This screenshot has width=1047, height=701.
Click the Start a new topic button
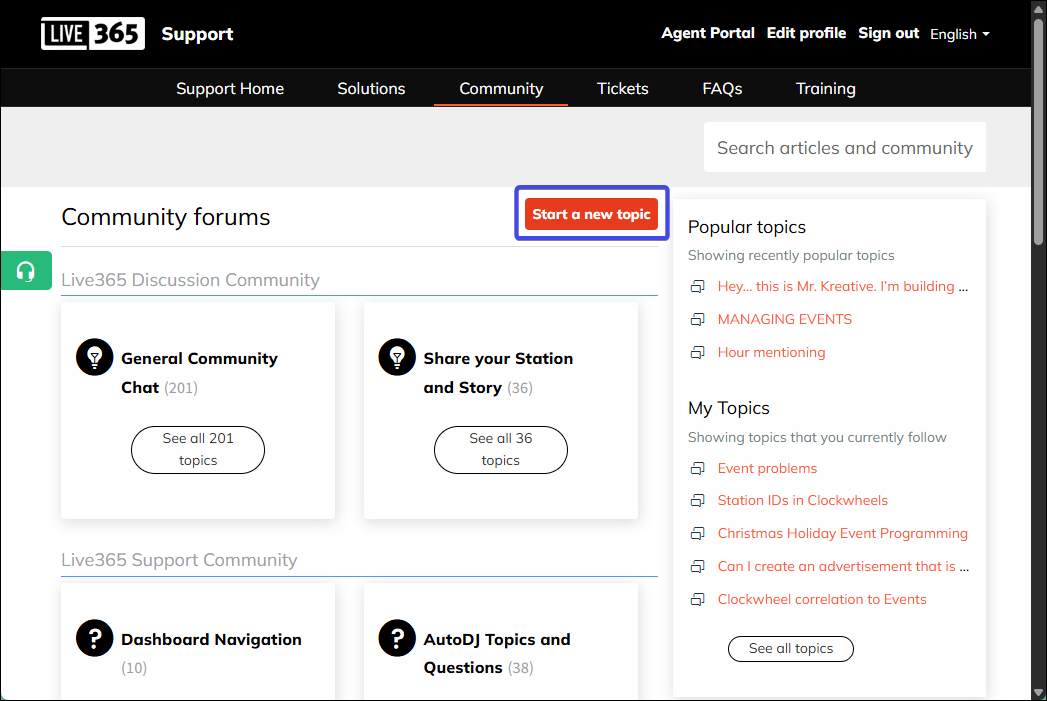click(x=591, y=214)
